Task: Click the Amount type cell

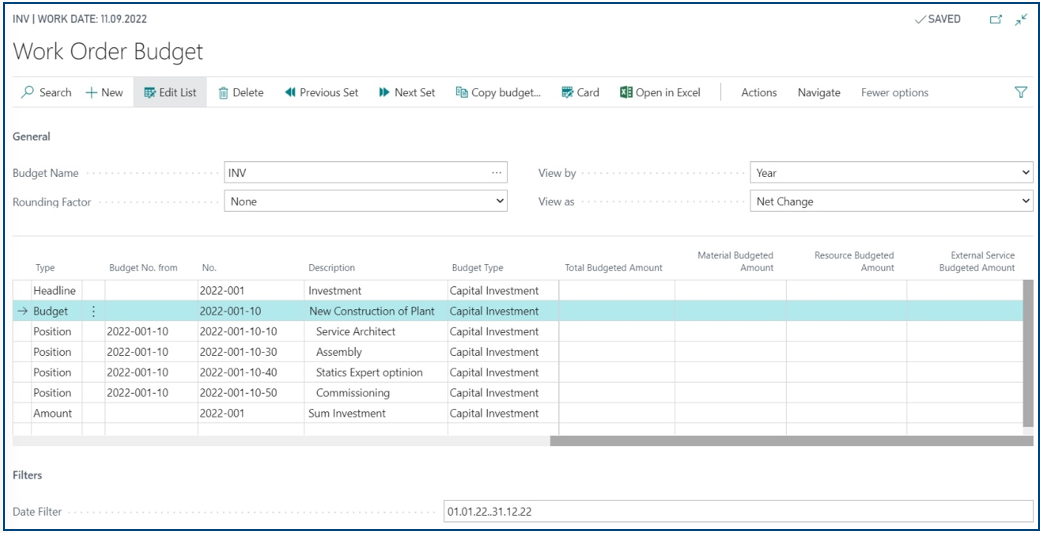Action: click(x=54, y=413)
